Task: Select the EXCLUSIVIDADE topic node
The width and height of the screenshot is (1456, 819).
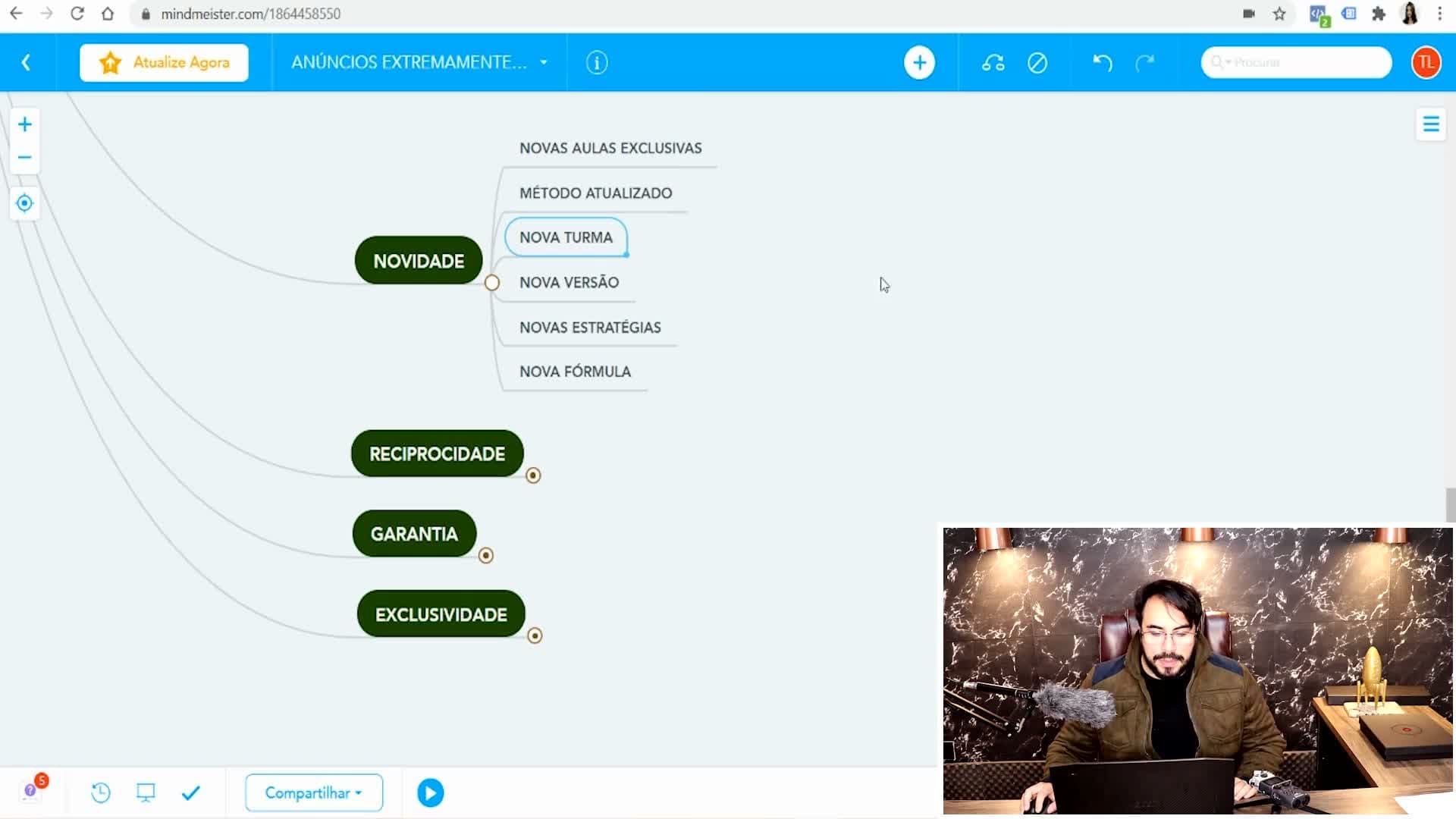Action: click(441, 614)
